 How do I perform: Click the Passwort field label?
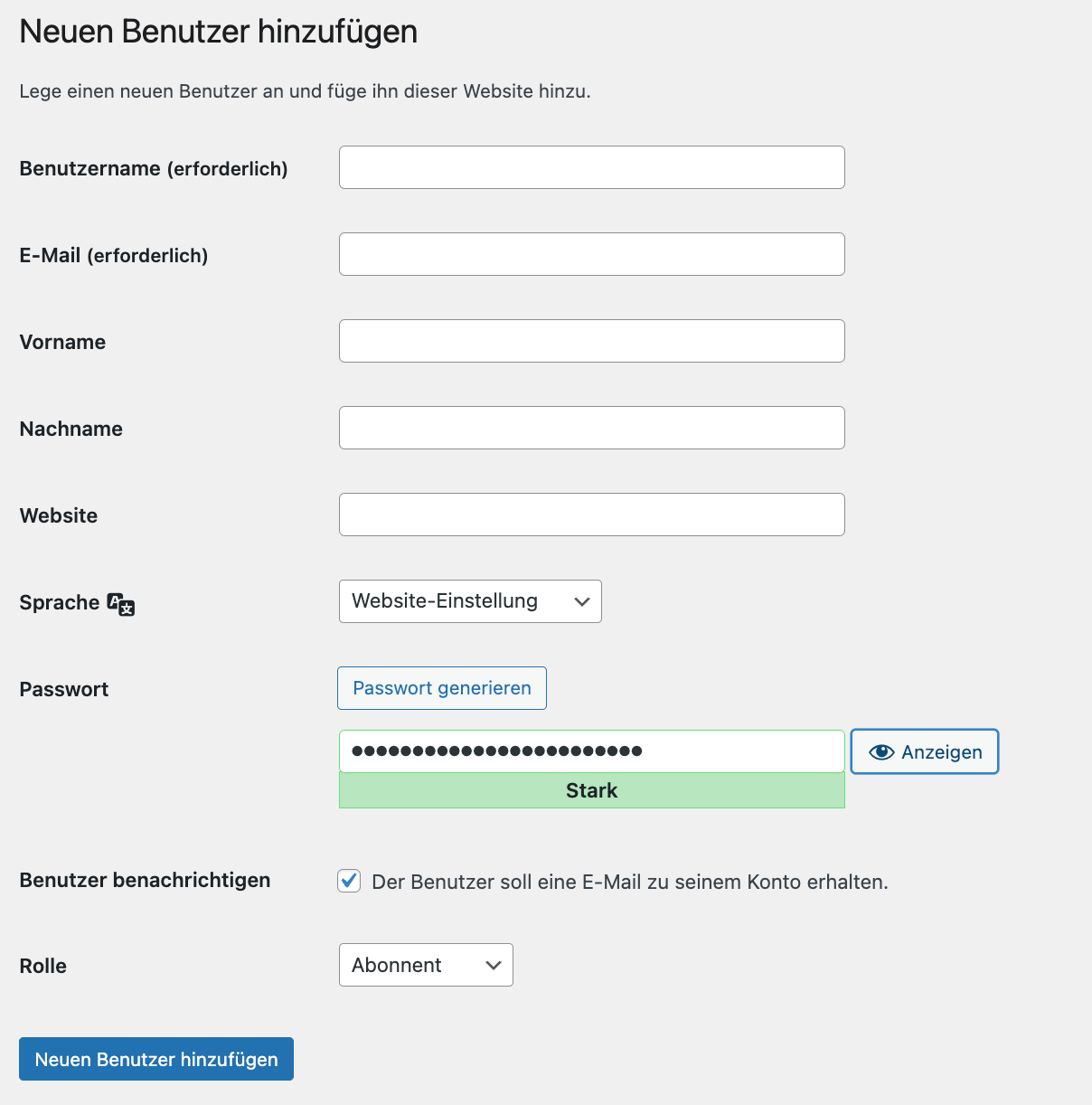pyautogui.click(x=64, y=690)
